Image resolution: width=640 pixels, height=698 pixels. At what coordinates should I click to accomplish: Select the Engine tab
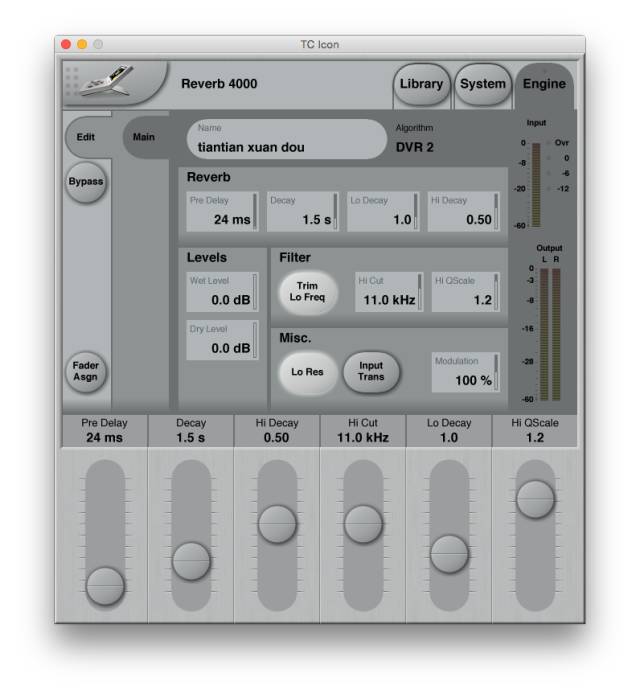(544, 84)
